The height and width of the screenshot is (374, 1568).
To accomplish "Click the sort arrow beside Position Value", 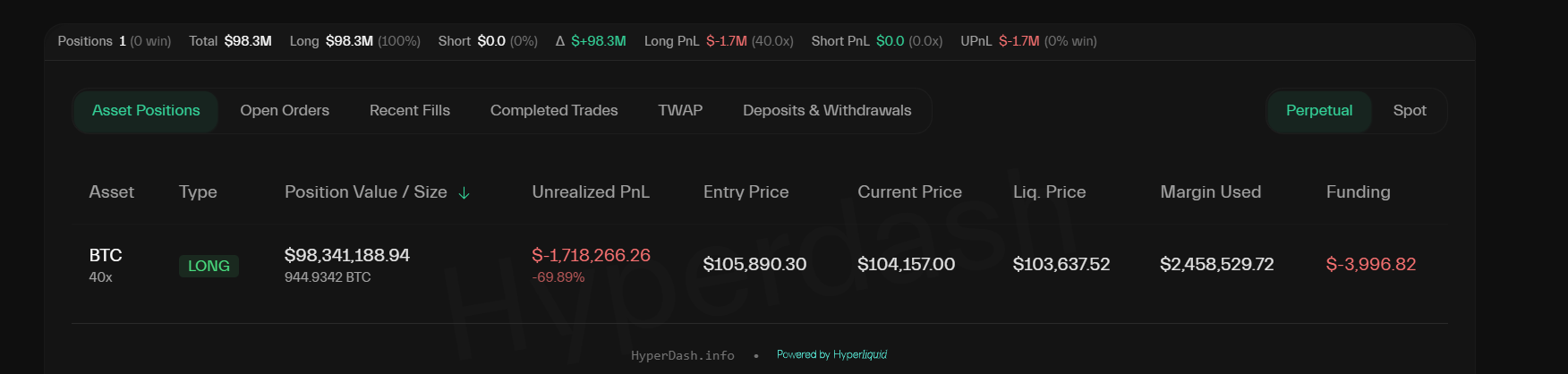I will click(464, 193).
